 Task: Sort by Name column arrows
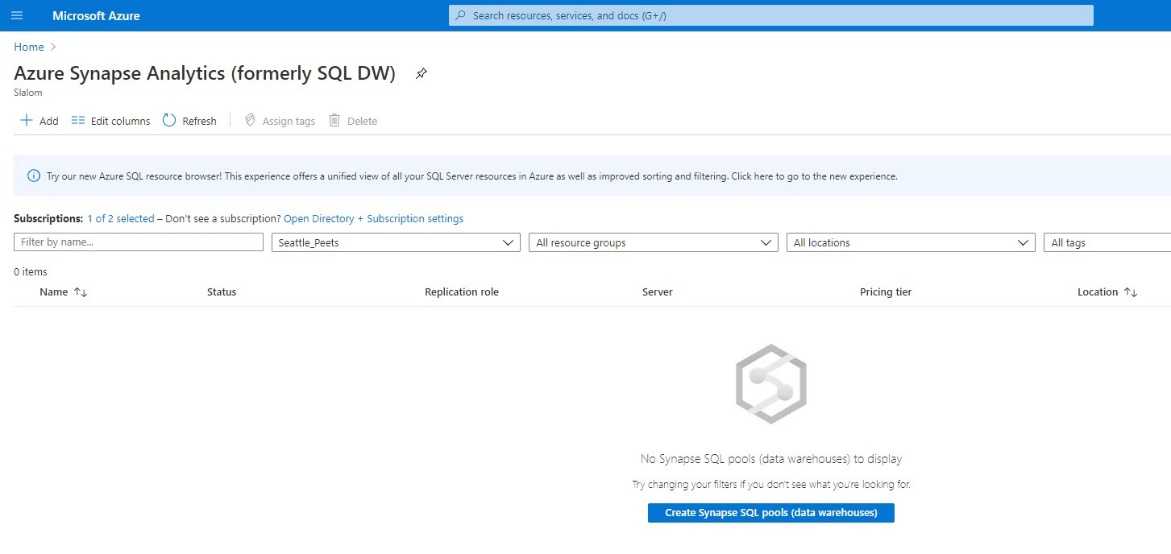point(81,293)
